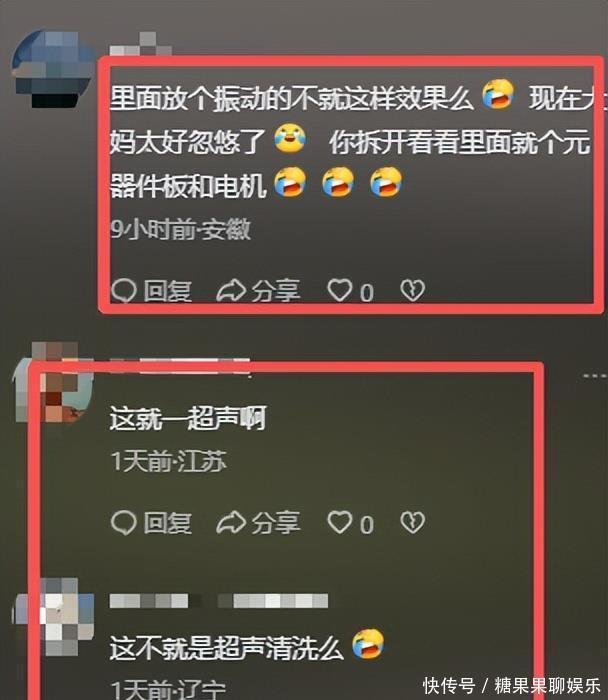Image resolution: width=608 pixels, height=700 pixels.
Task: Open the Liaoning commenter's avatar
Action: pyautogui.click(x=54, y=617)
